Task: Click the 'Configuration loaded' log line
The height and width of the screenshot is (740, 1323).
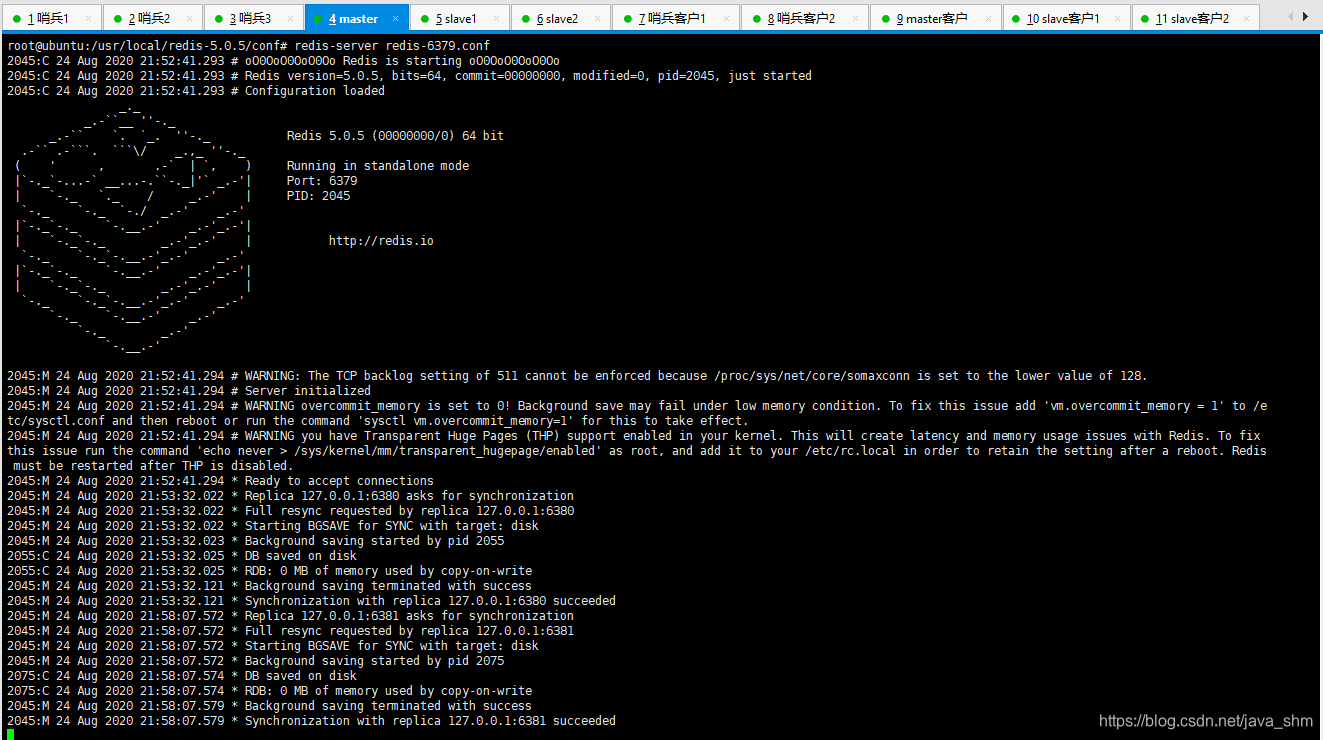Action: [x=196, y=91]
